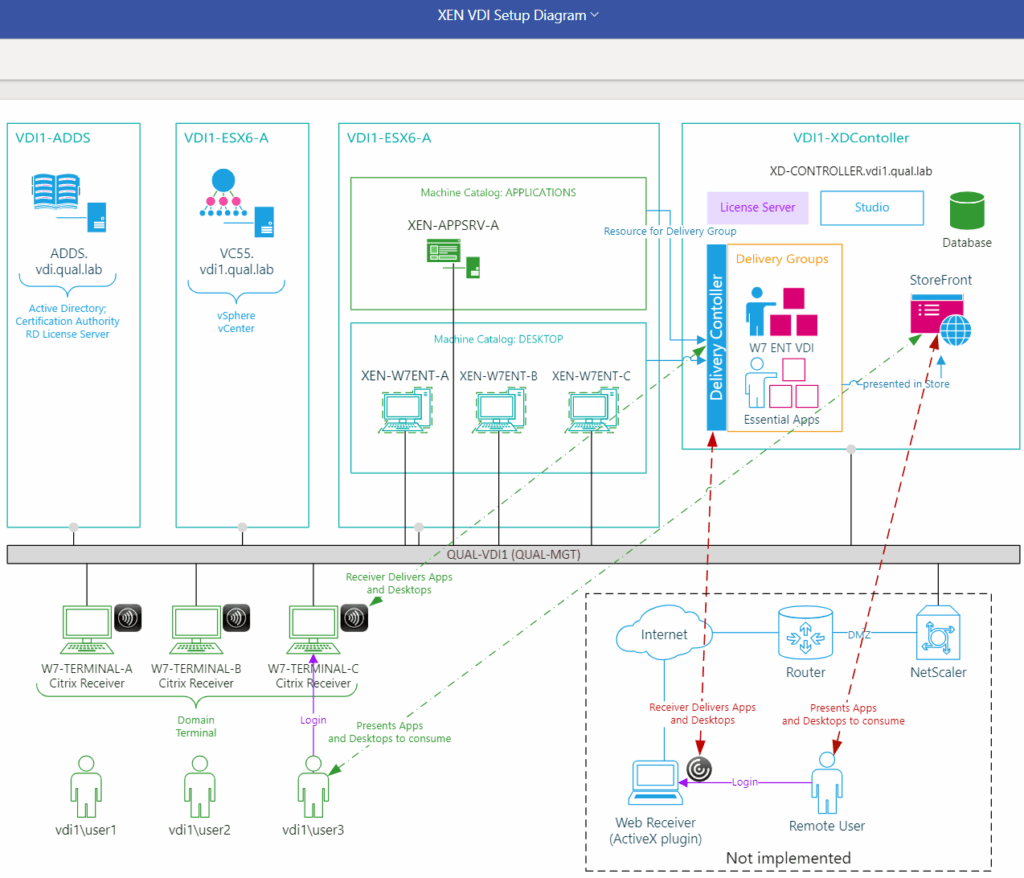Select the Router icon
1024x878 pixels.
point(806,632)
